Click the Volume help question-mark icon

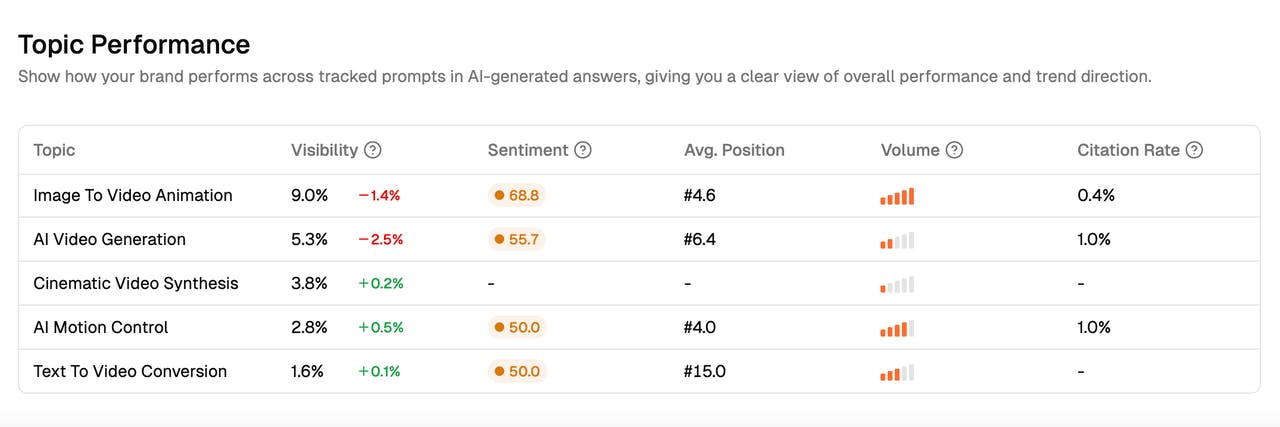tap(954, 150)
